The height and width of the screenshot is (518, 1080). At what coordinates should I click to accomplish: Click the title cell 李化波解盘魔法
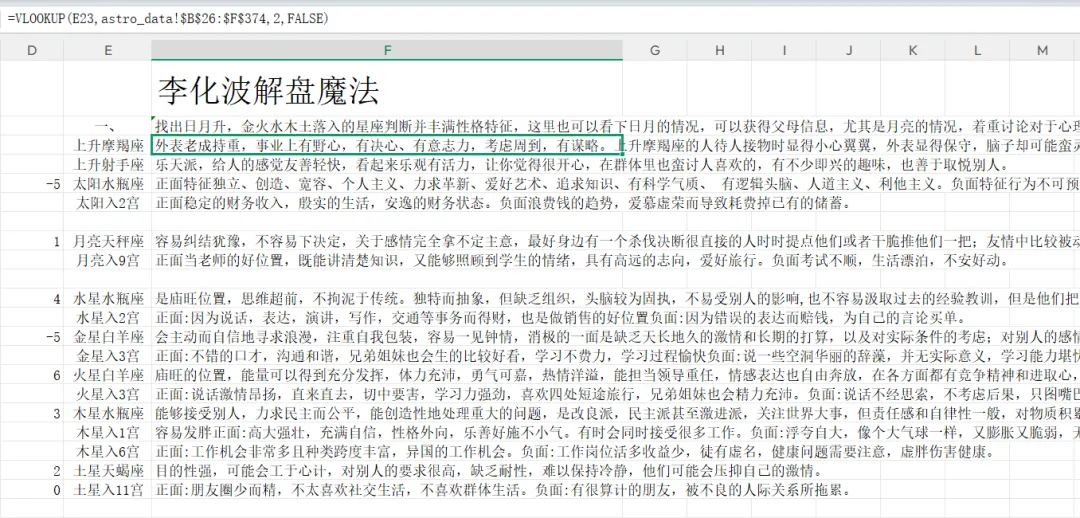point(387,88)
